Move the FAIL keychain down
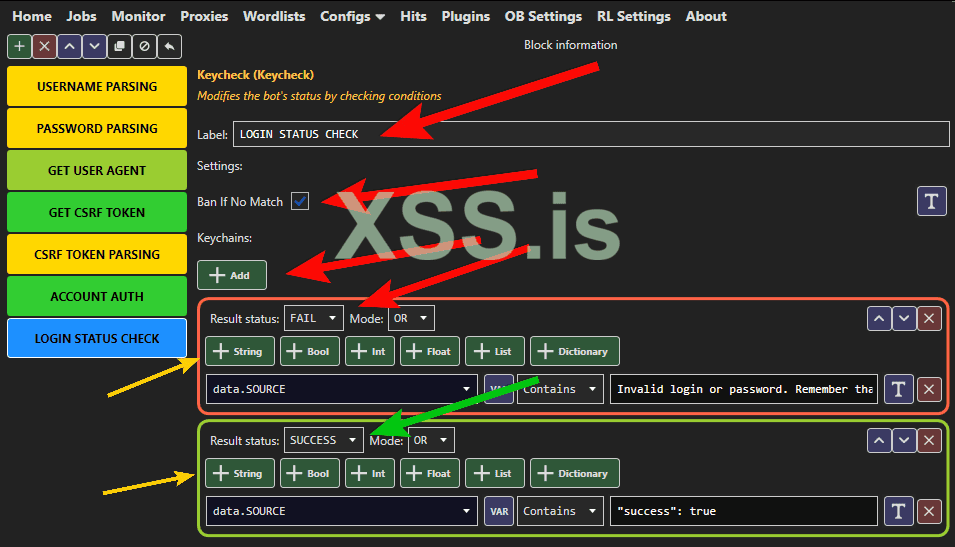 904,318
